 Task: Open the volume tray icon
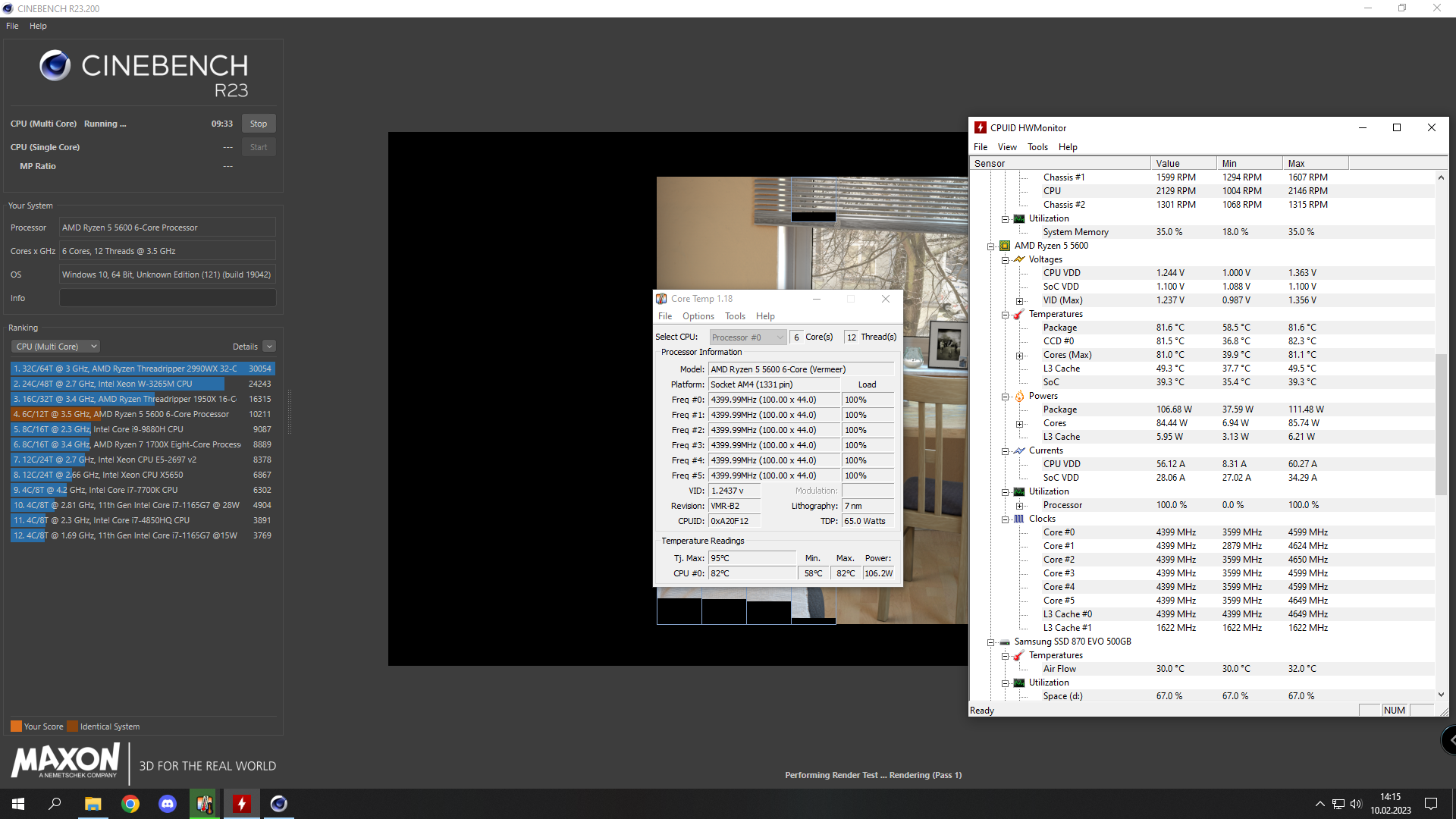(x=1356, y=804)
